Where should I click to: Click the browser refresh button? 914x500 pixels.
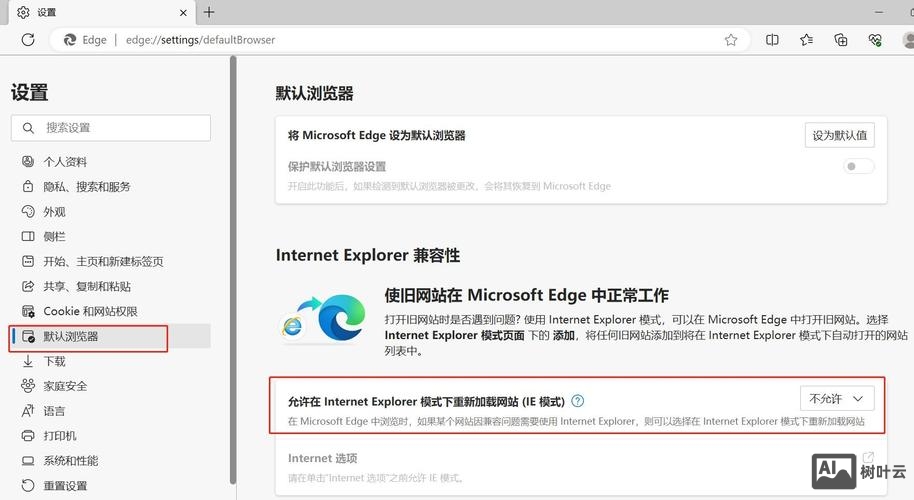[28, 40]
